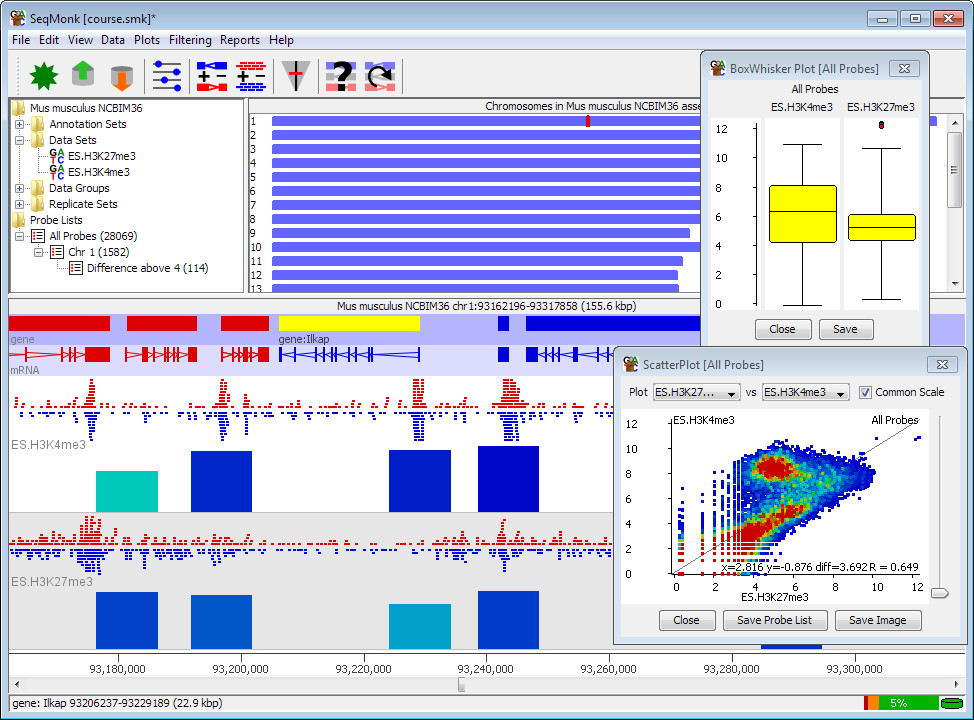
Task: Click the orange down-arrow save project icon
Action: (x=122, y=77)
